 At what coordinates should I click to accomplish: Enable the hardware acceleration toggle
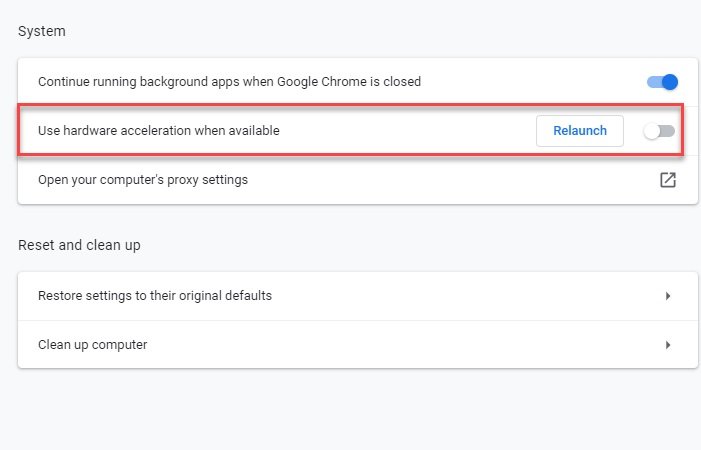tap(659, 131)
